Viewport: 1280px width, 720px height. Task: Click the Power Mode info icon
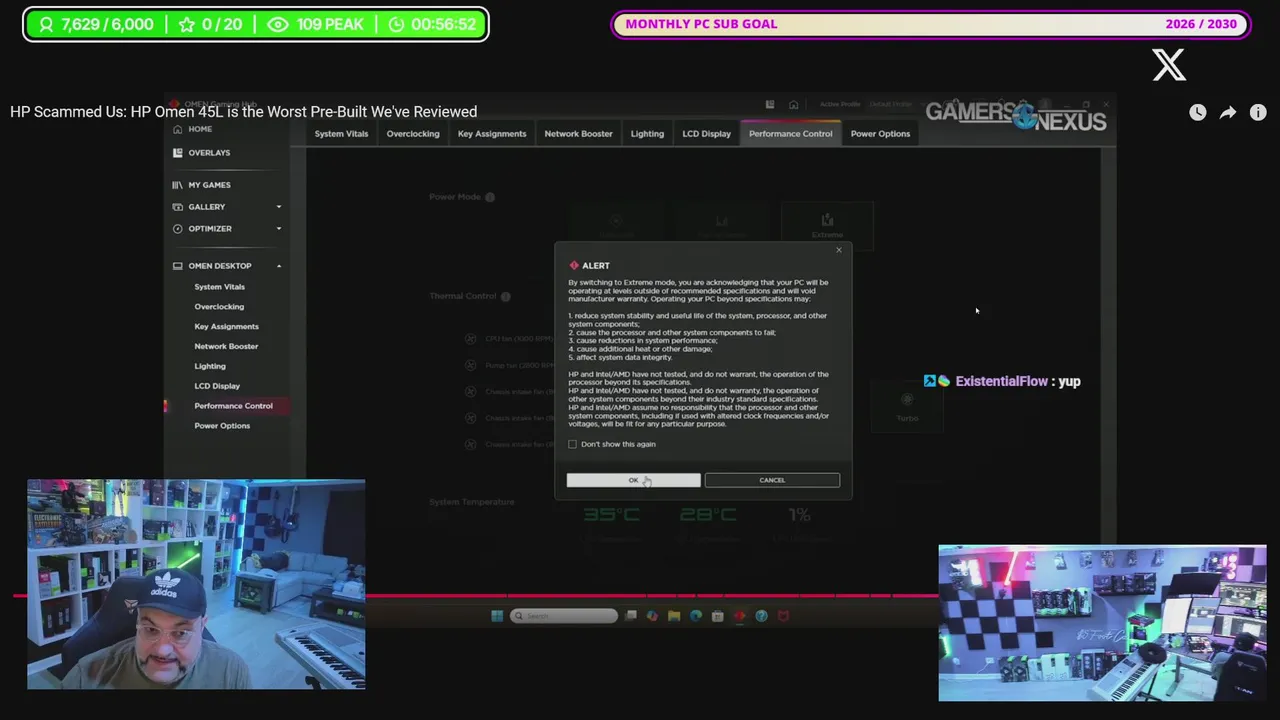490,197
